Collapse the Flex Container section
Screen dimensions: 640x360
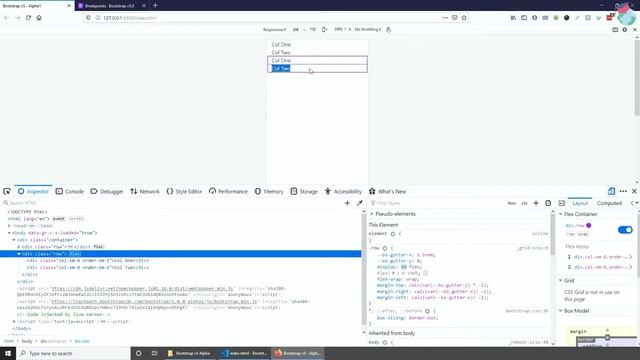point(561,214)
